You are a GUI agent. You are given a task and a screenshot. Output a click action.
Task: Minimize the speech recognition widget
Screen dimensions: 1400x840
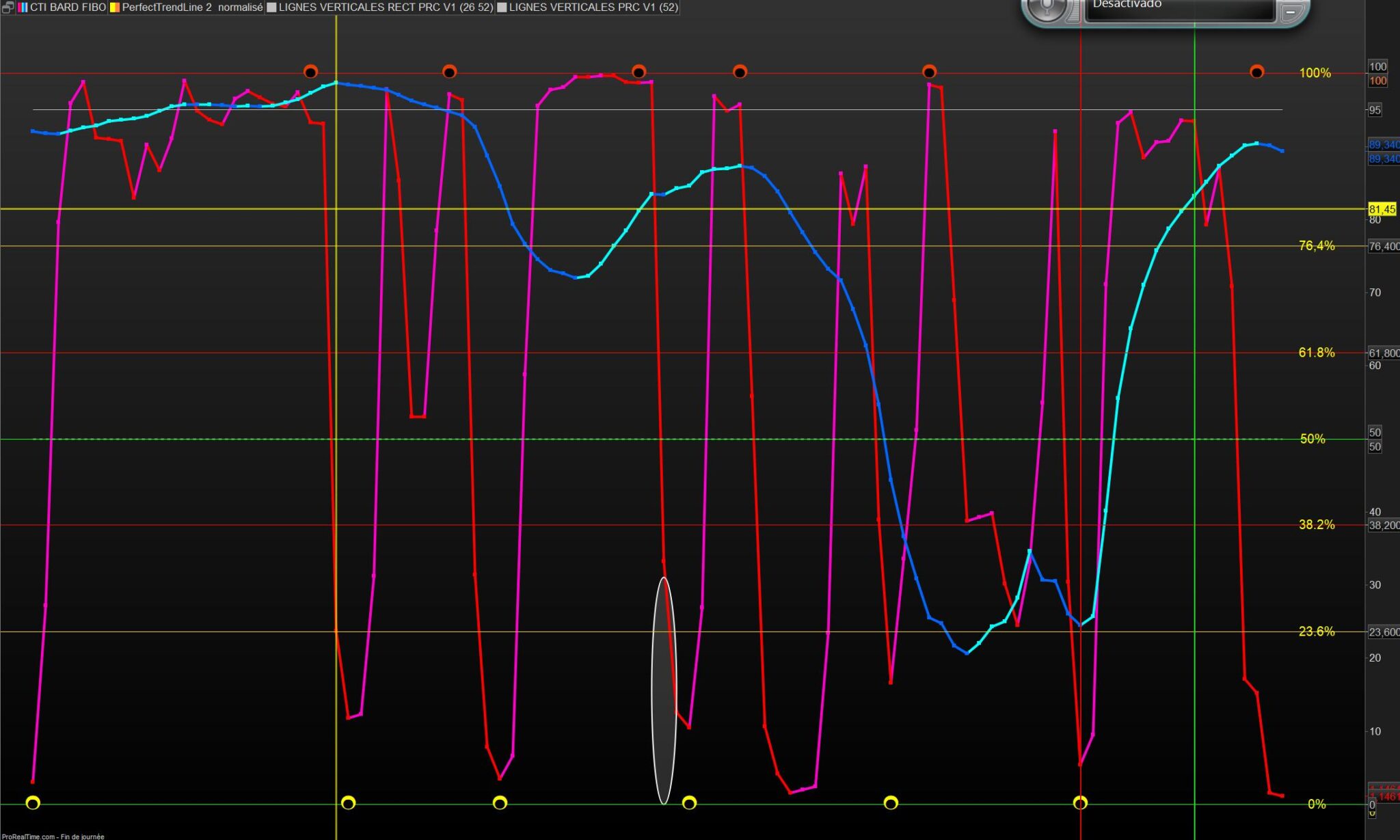(x=1290, y=12)
